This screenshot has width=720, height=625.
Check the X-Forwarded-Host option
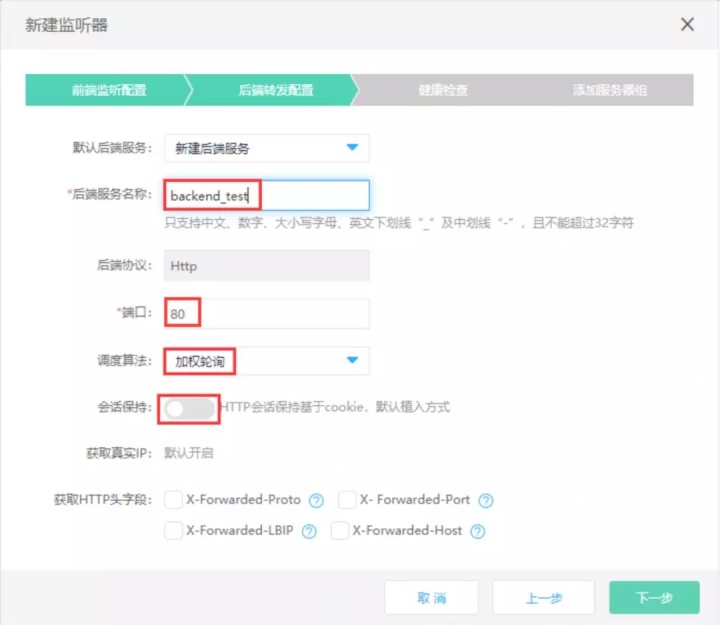tap(339, 531)
